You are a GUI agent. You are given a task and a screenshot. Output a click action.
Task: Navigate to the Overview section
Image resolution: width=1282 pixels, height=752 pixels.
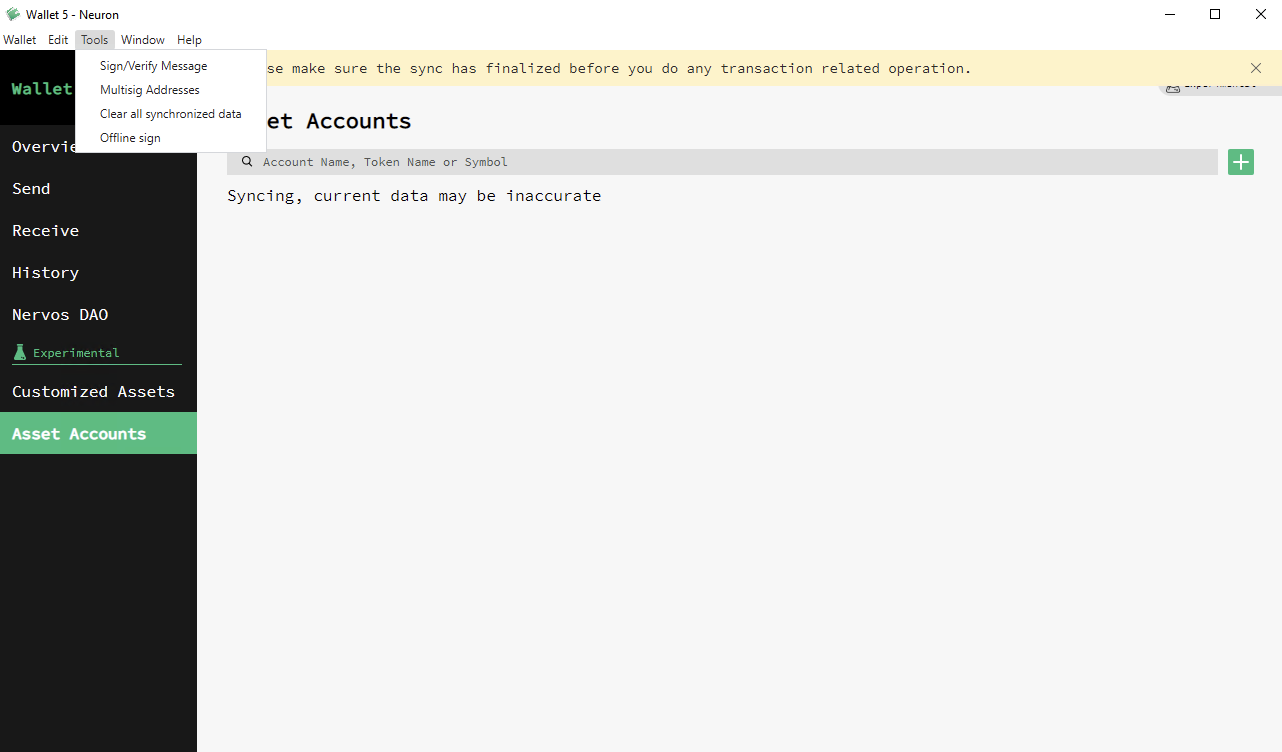[47, 146]
